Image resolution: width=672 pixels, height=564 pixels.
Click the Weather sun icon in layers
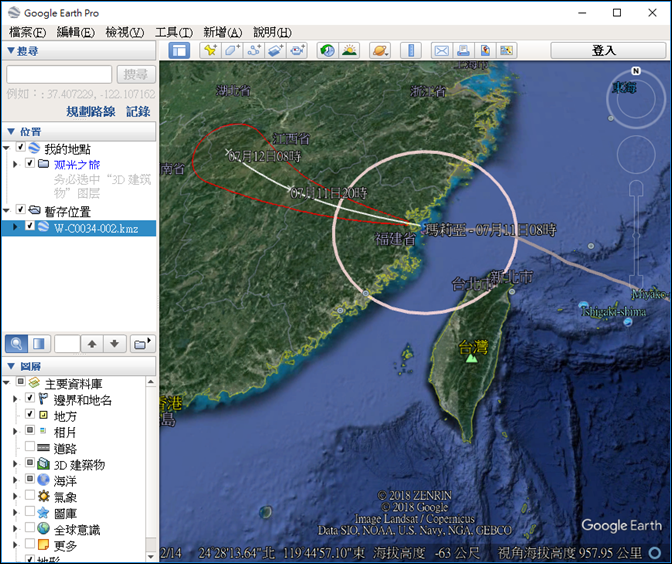click(x=43, y=496)
